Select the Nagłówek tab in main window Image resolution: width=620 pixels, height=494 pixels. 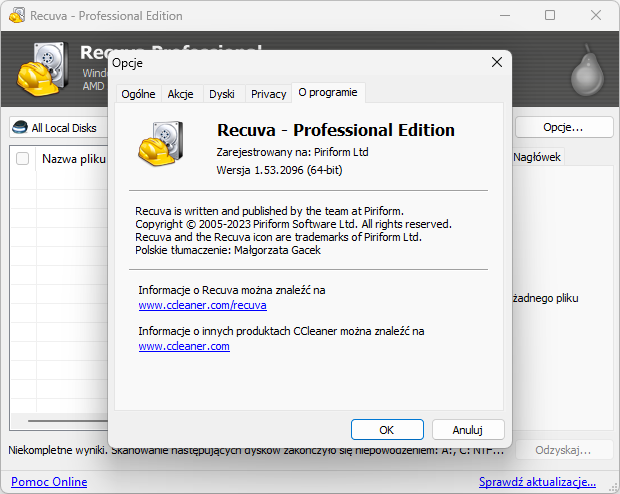[x=537, y=157]
